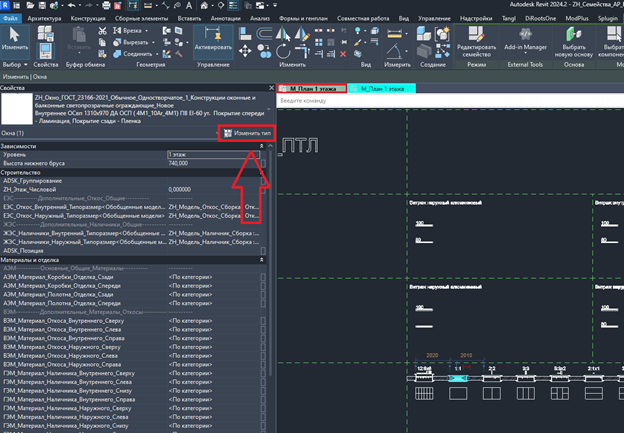Open the Архитектура ribbon tab
Viewport: 624px width, 433px height.
pos(44,18)
